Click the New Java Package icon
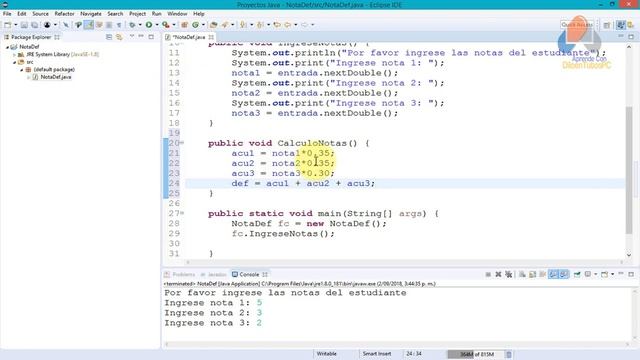 184,25
